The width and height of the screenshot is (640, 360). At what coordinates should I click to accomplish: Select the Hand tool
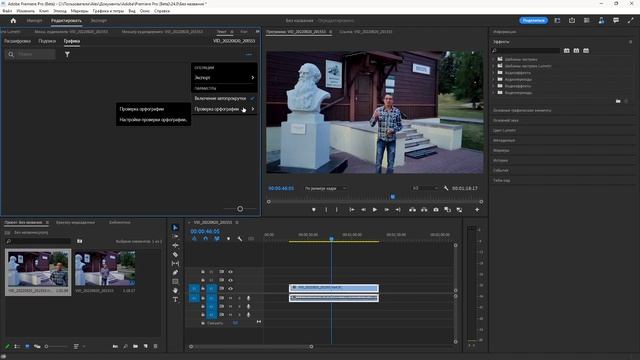175,290
